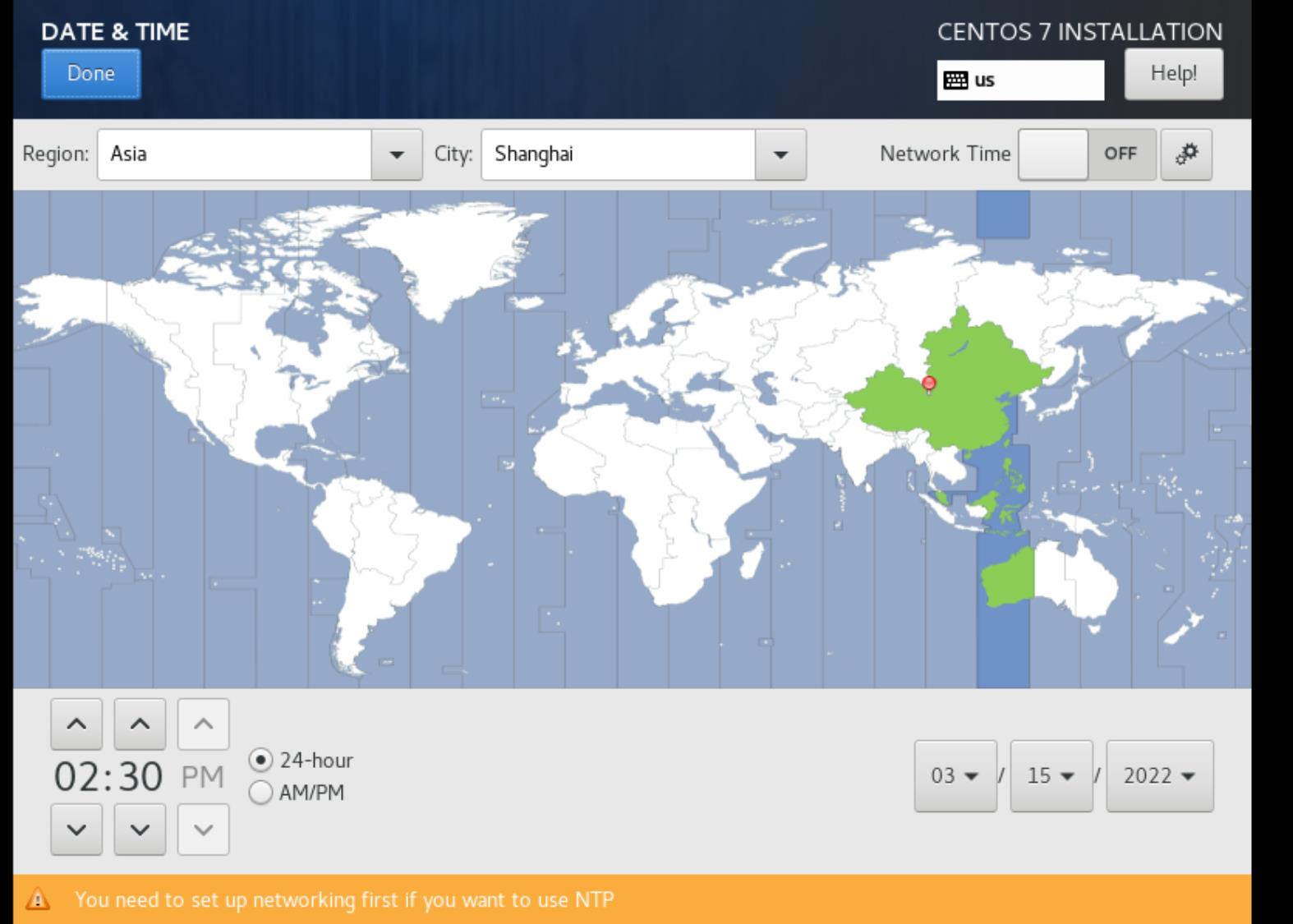1293x924 pixels.
Task: Click the PM indicator text
Action: (202, 776)
